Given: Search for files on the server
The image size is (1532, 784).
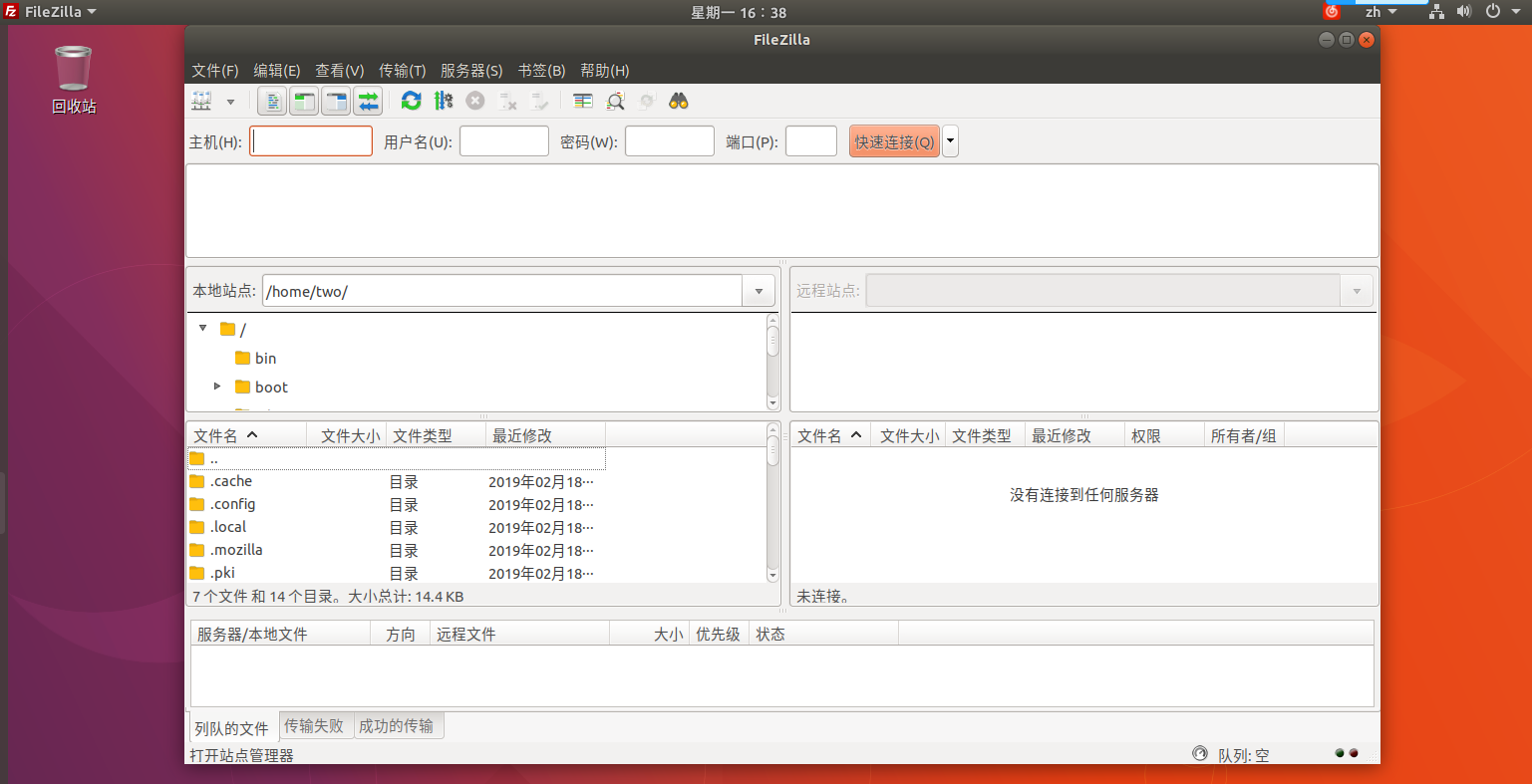Looking at the screenshot, I should [x=679, y=101].
